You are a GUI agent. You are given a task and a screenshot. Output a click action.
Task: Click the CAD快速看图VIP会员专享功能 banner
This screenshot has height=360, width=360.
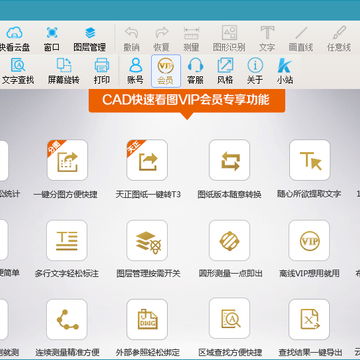tap(187, 100)
